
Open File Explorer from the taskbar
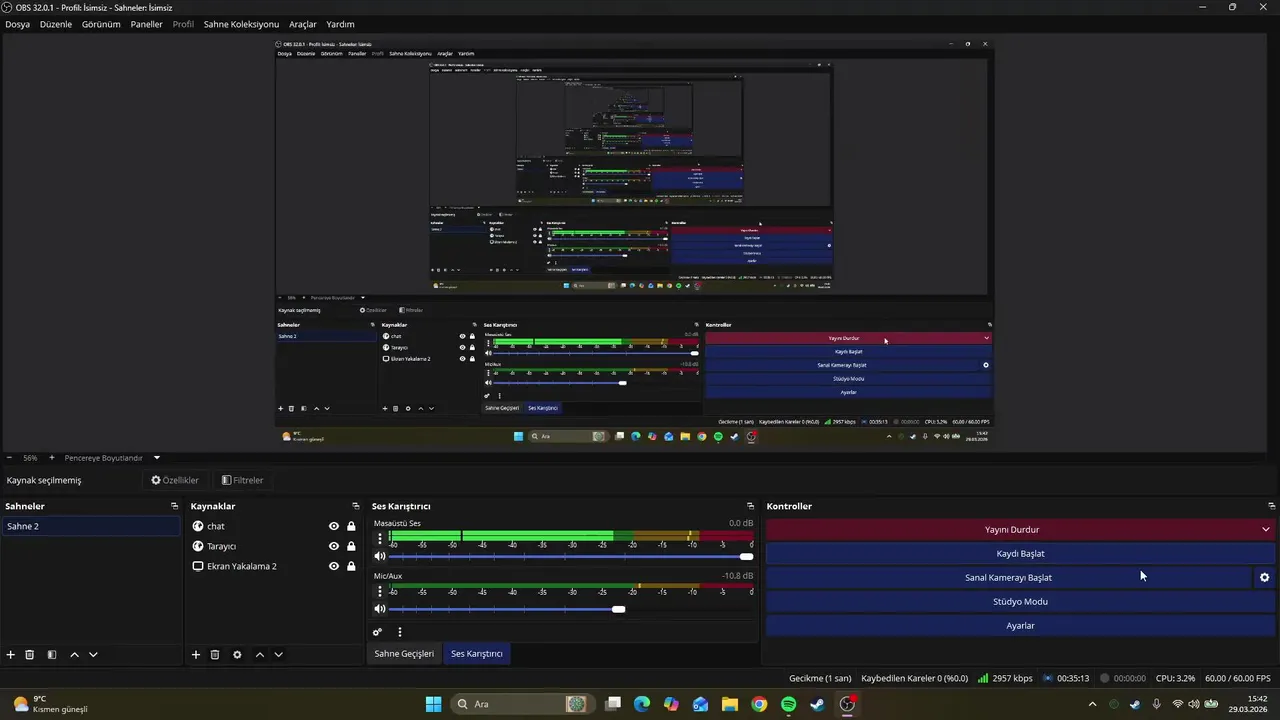[x=730, y=704]
